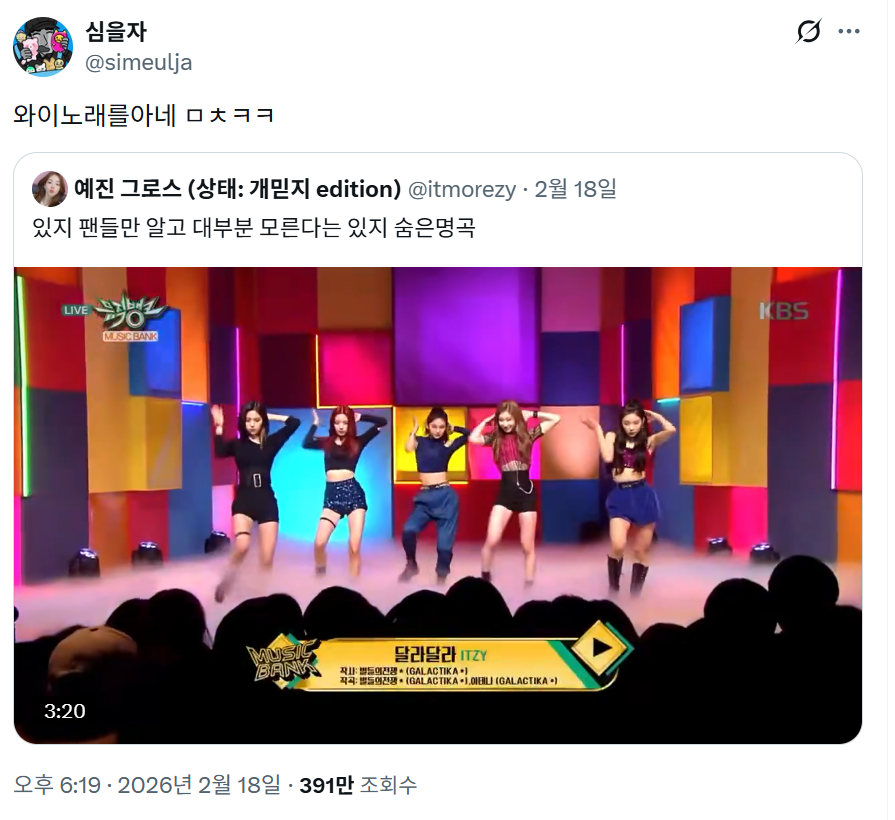Screen dimensions: 895x820
Task: Click the LIVE badge in the video
Action: pyautogui.click(x=76, y=310)
